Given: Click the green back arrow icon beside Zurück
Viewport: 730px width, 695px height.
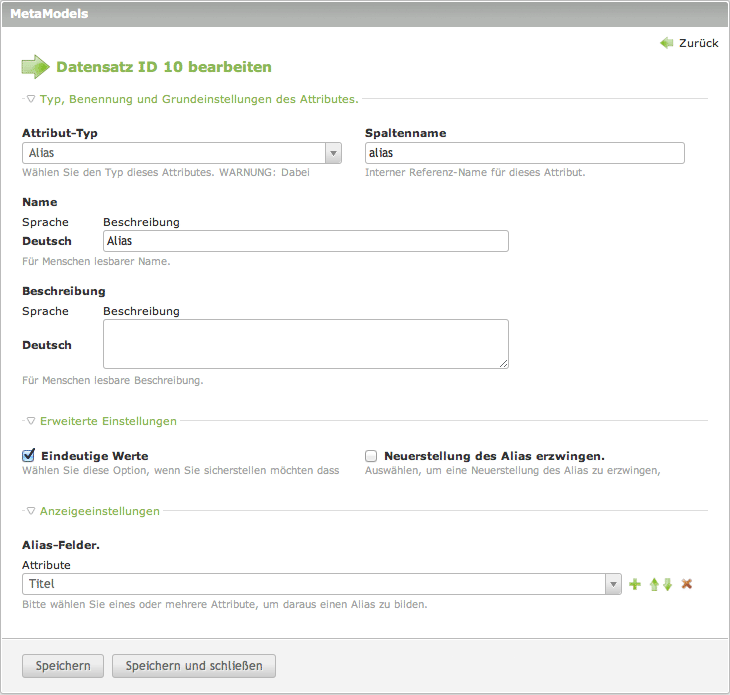Looking at the screenshot, I should [667, 43].
